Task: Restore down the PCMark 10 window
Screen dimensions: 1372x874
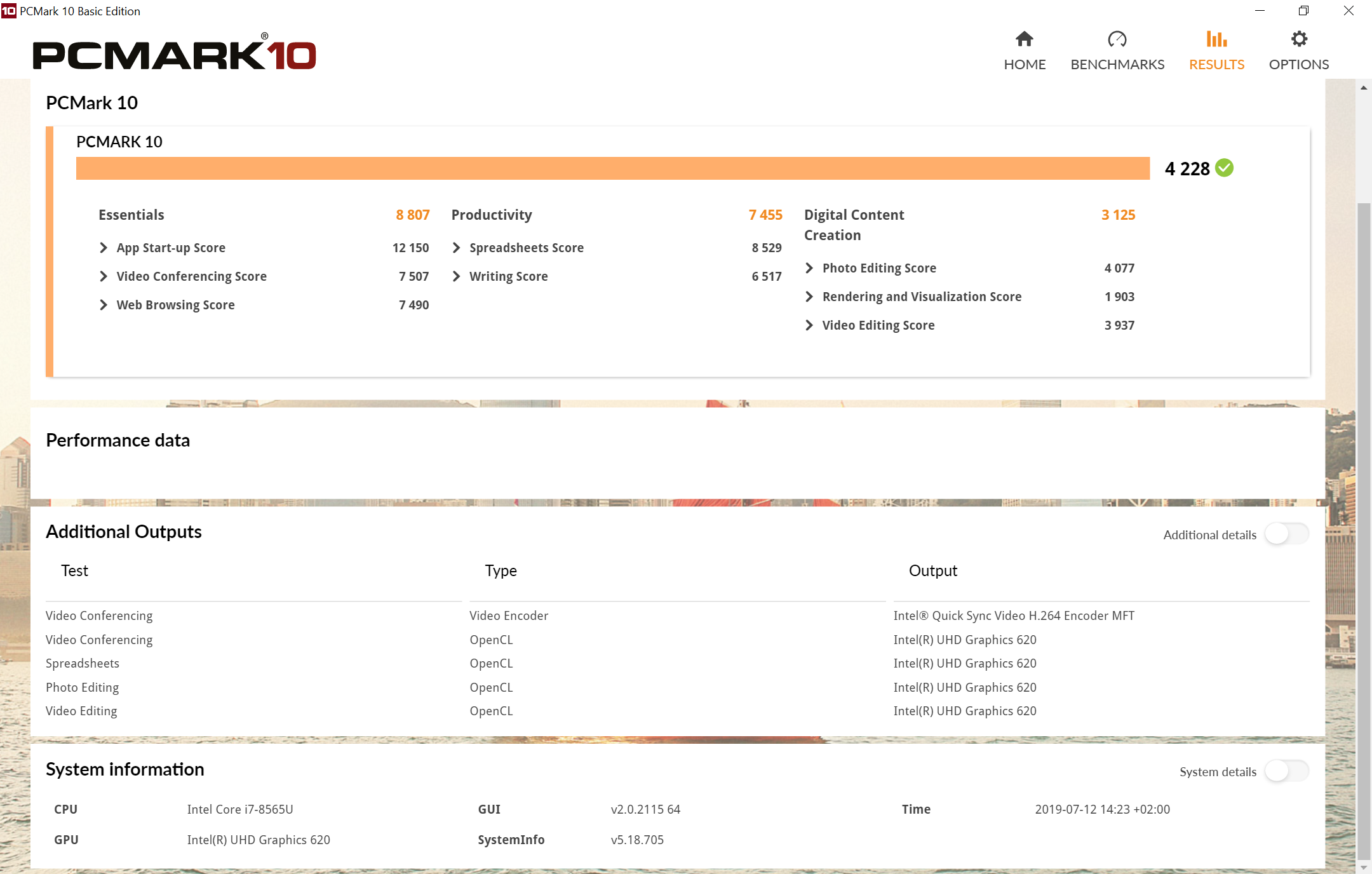Action: 1304,11
